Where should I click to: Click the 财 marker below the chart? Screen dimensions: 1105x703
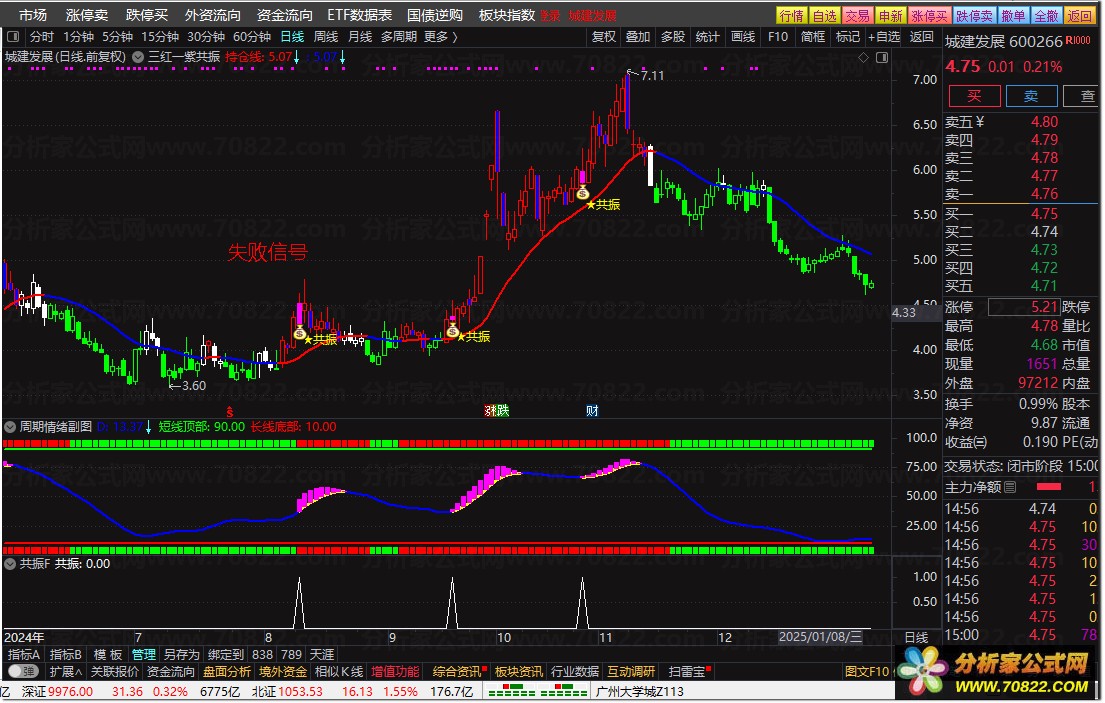click(592, 411)
